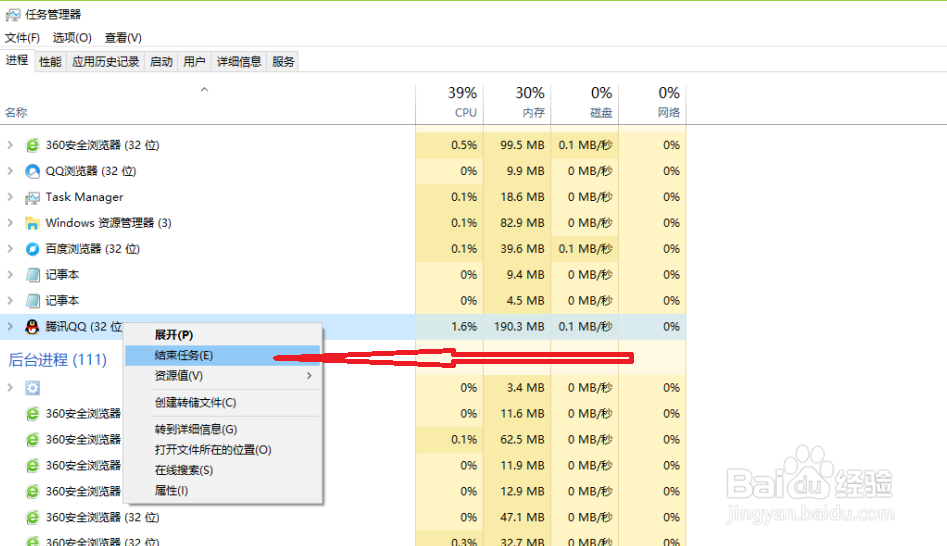The width and height of the screenshot is (947, 546).
Task: Click the 360安全浏览器 (32 位) app icon in the top row
Action: pos(32,145)
